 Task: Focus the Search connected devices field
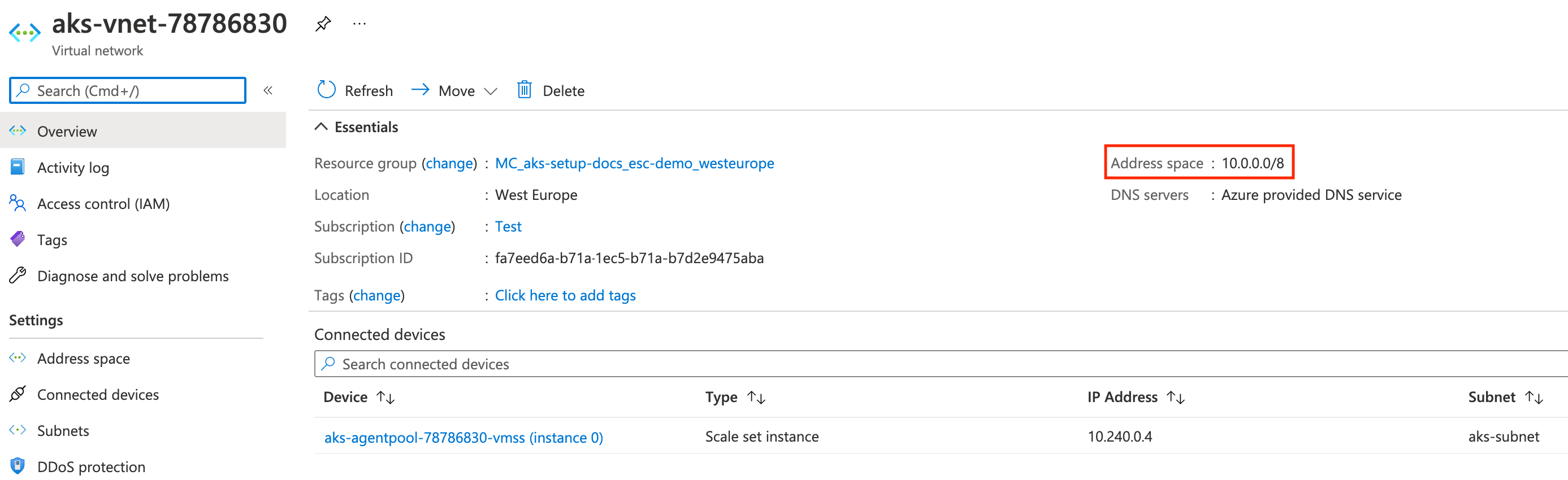[913, 364]
